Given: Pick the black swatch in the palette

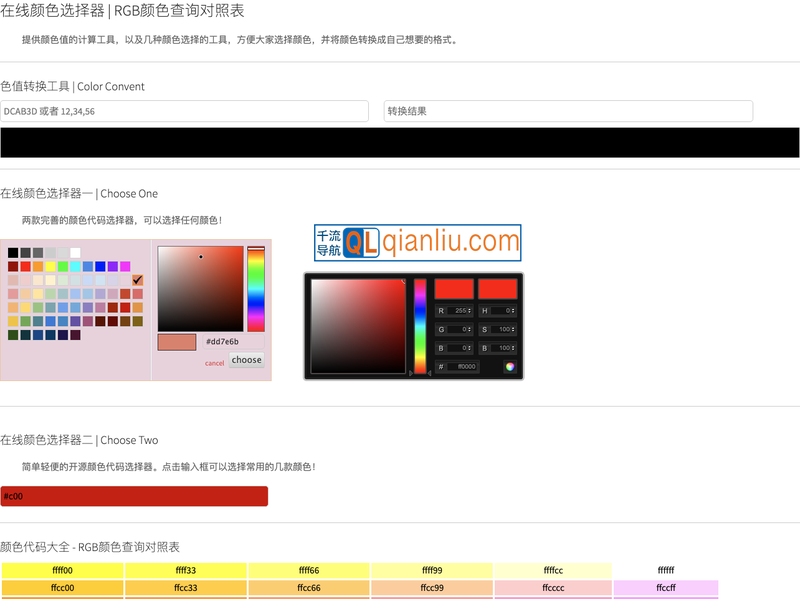Looking at the screenshot, I should pos(13,253).
